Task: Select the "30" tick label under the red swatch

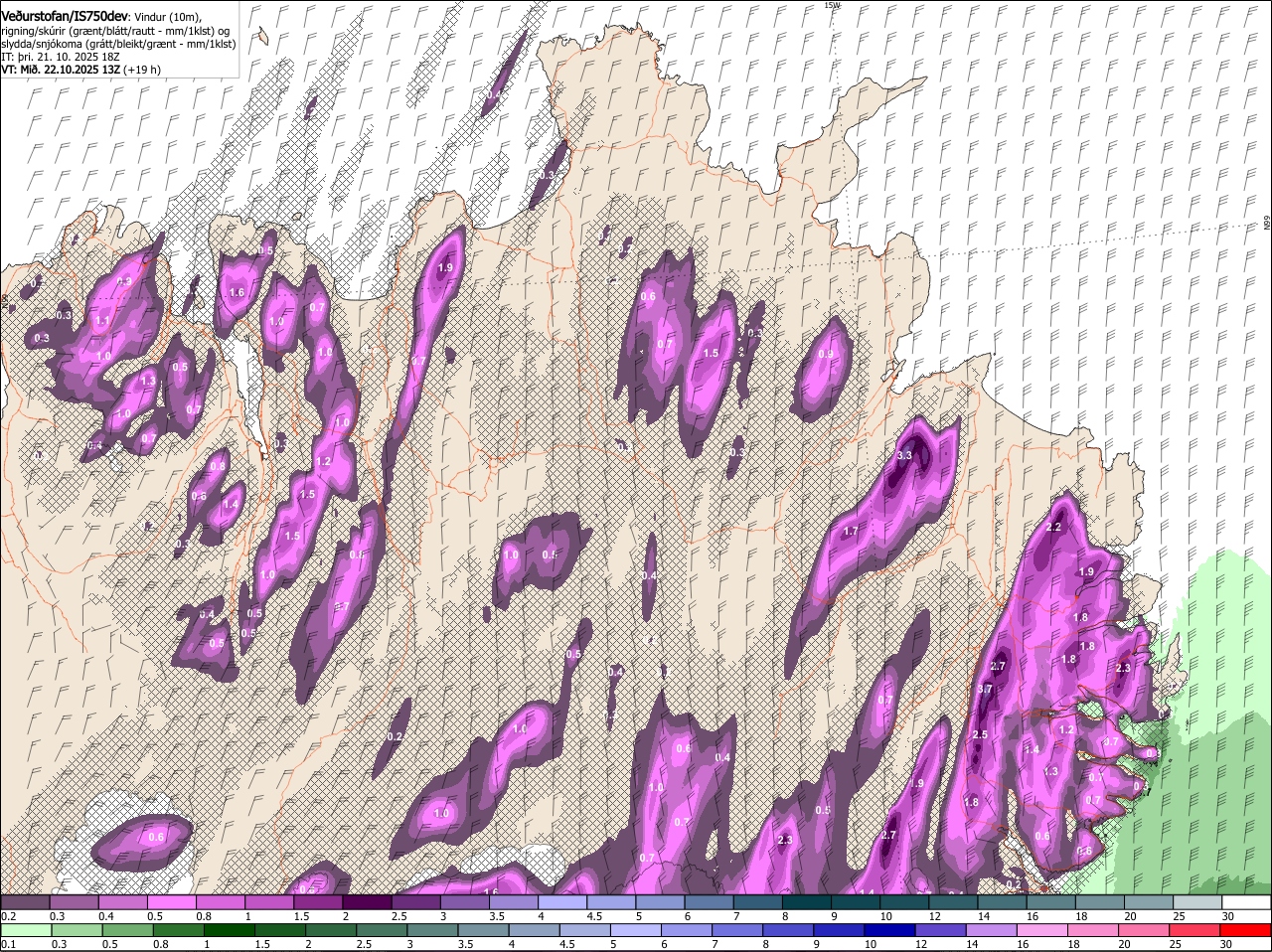Action: coord(1226,944)
